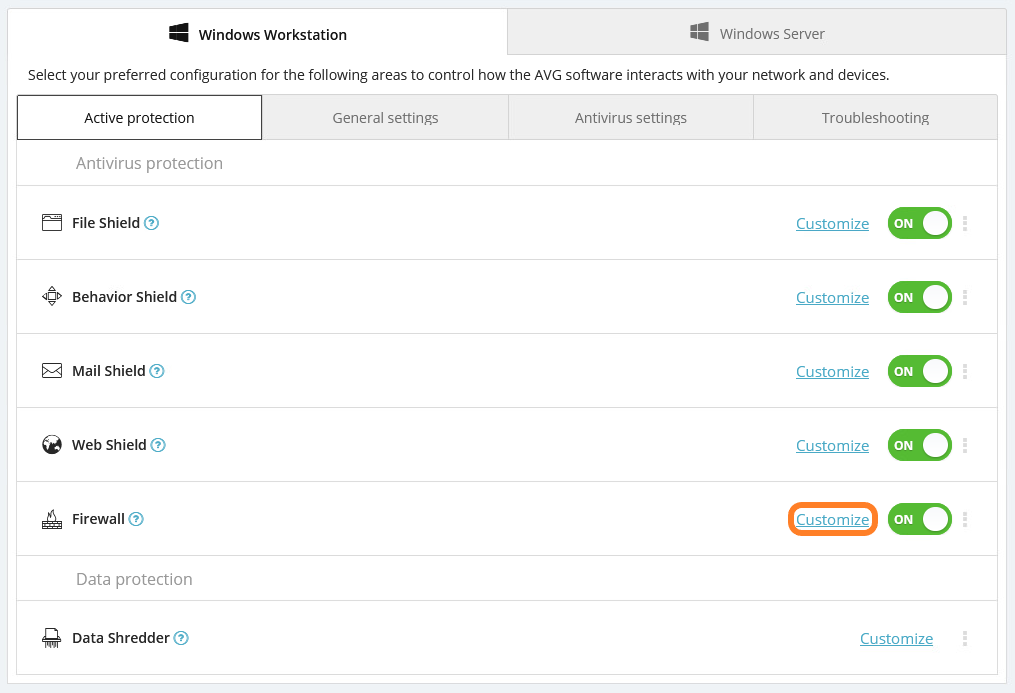Click the Web Shield globe icon
The width and height of the screenshot is (1015, 693).
[51, 444]
